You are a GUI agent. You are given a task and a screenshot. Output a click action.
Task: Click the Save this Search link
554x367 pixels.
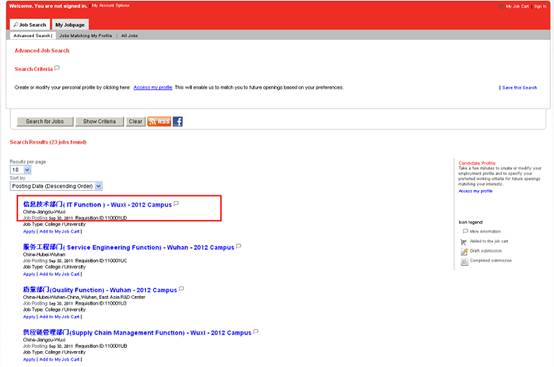click(x=519, y=88)
